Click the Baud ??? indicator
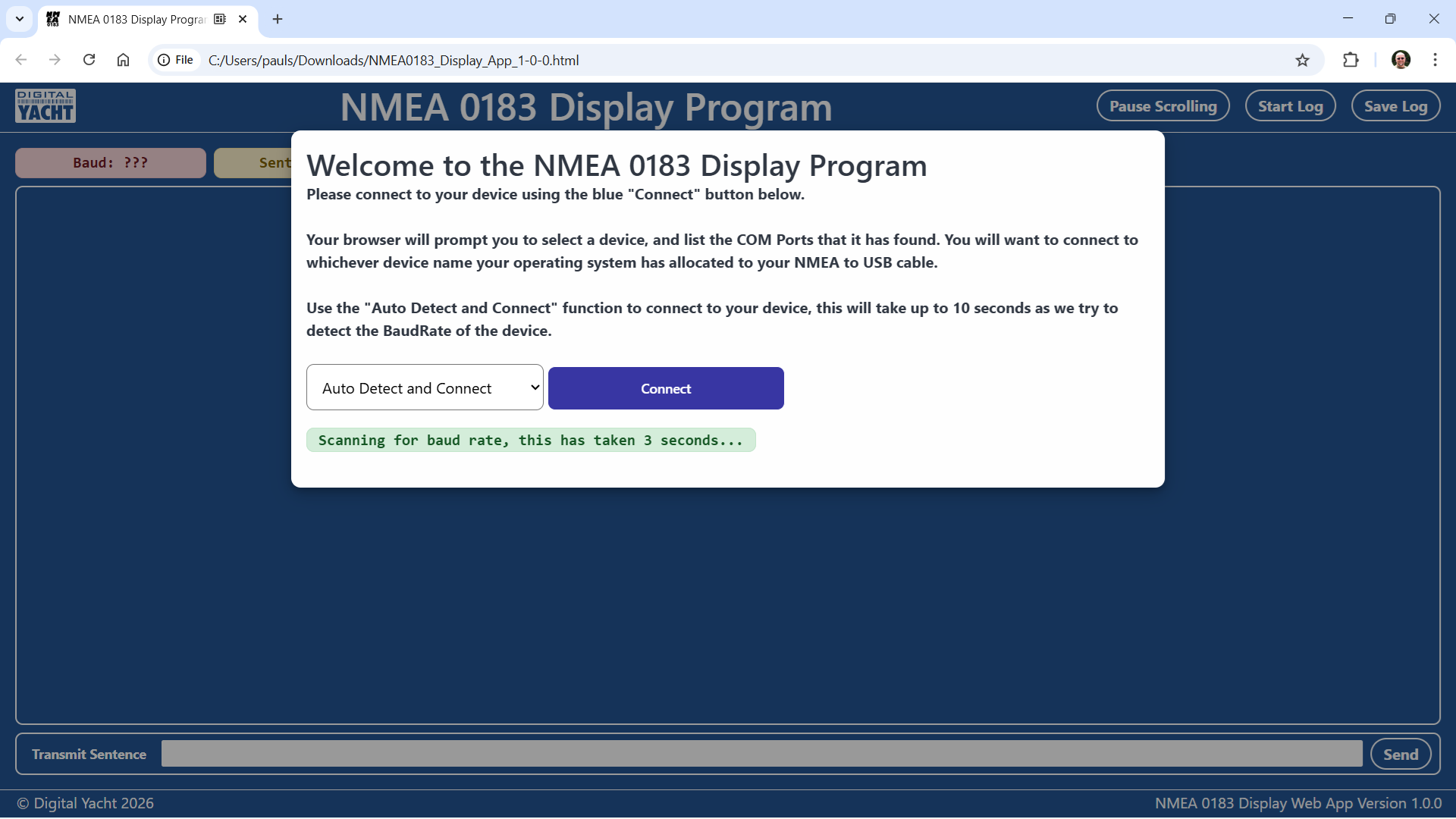Viewport: 1456px width, 819px height. pyautogui.click(x=111, y=163)
